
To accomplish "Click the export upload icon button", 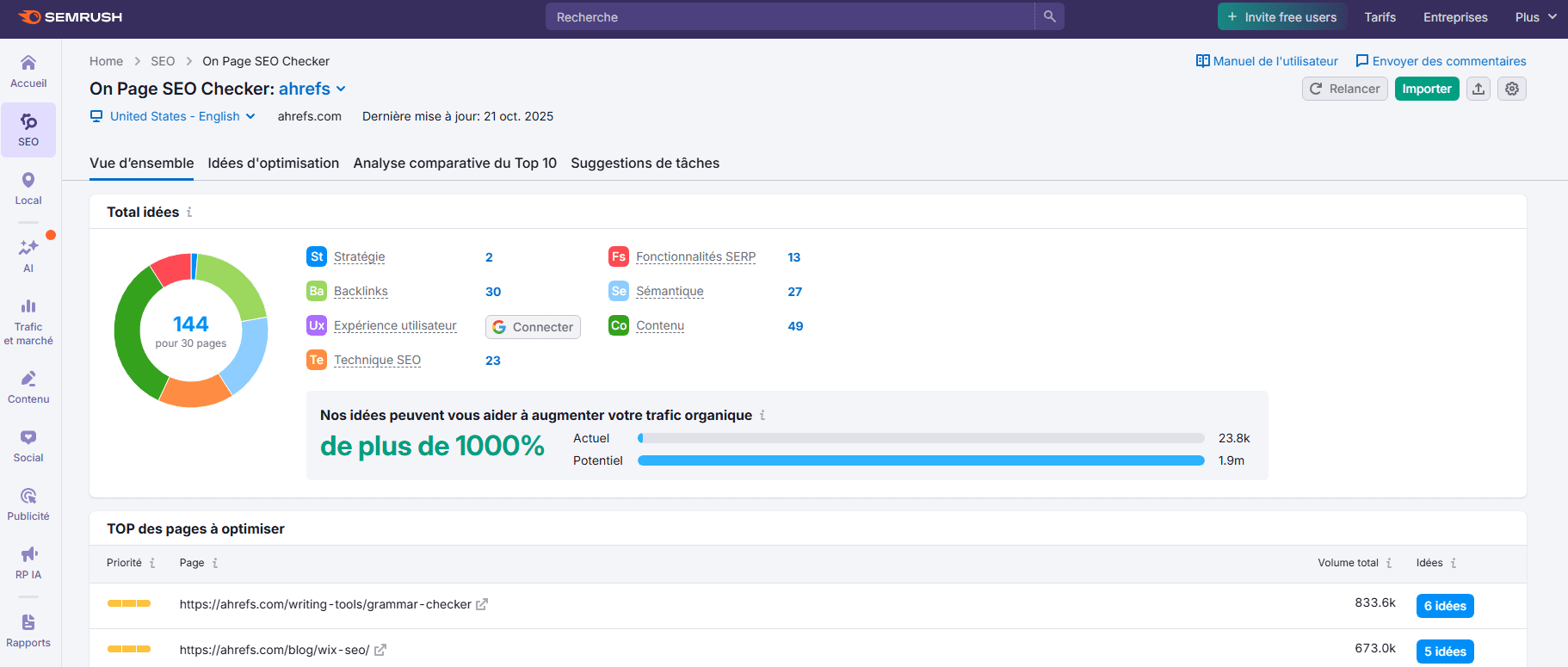I will coord(1478,89).
